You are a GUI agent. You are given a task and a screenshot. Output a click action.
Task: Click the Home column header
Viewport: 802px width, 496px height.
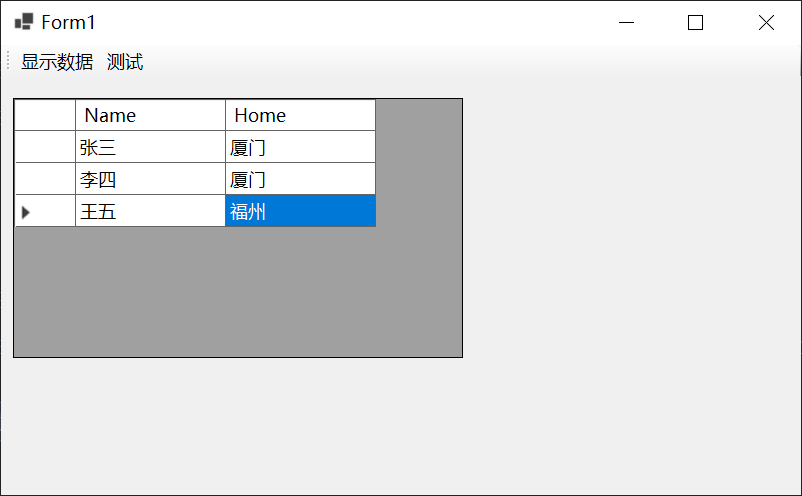pos(300,115)
